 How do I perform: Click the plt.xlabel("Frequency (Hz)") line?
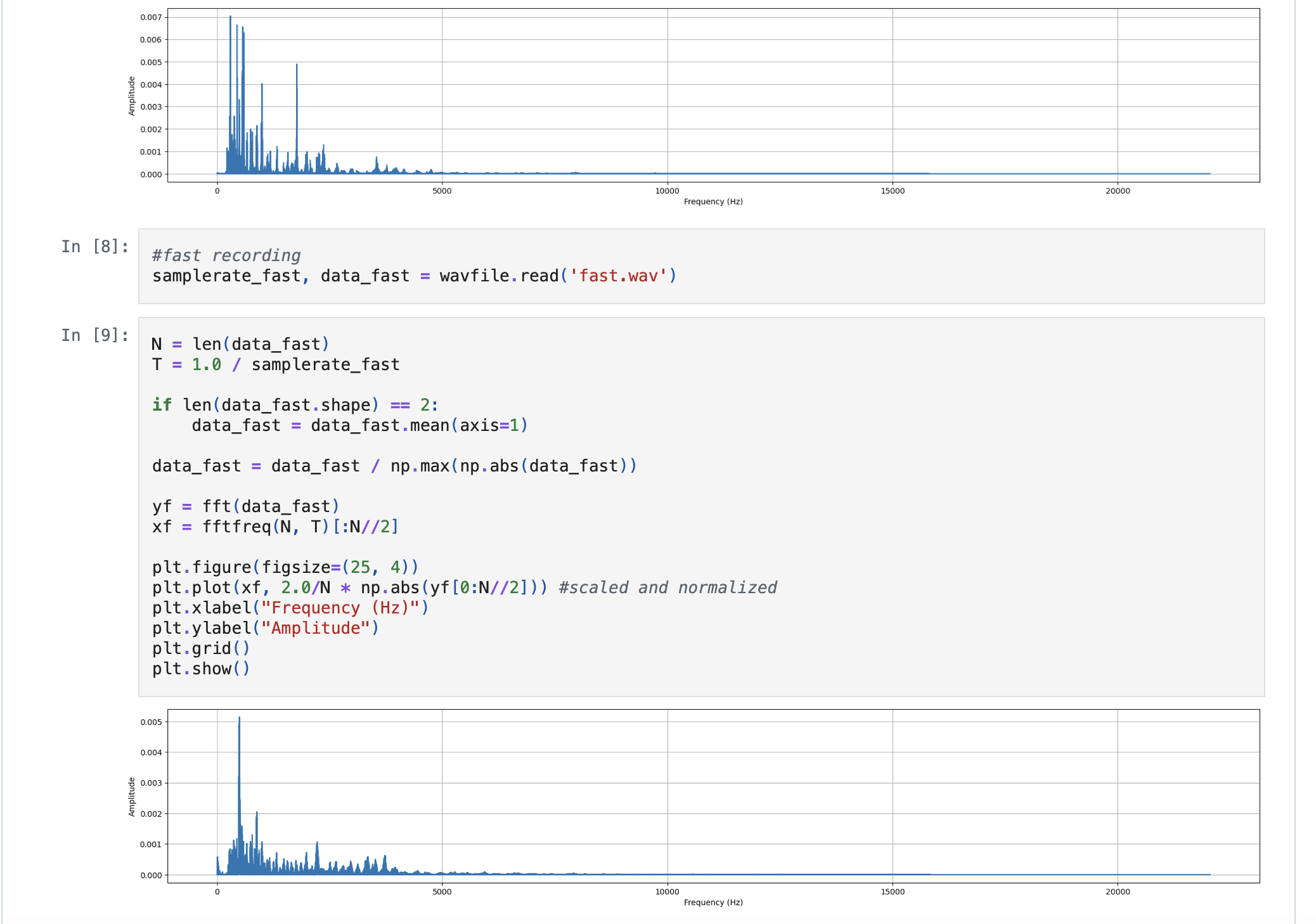click(291, 608)
